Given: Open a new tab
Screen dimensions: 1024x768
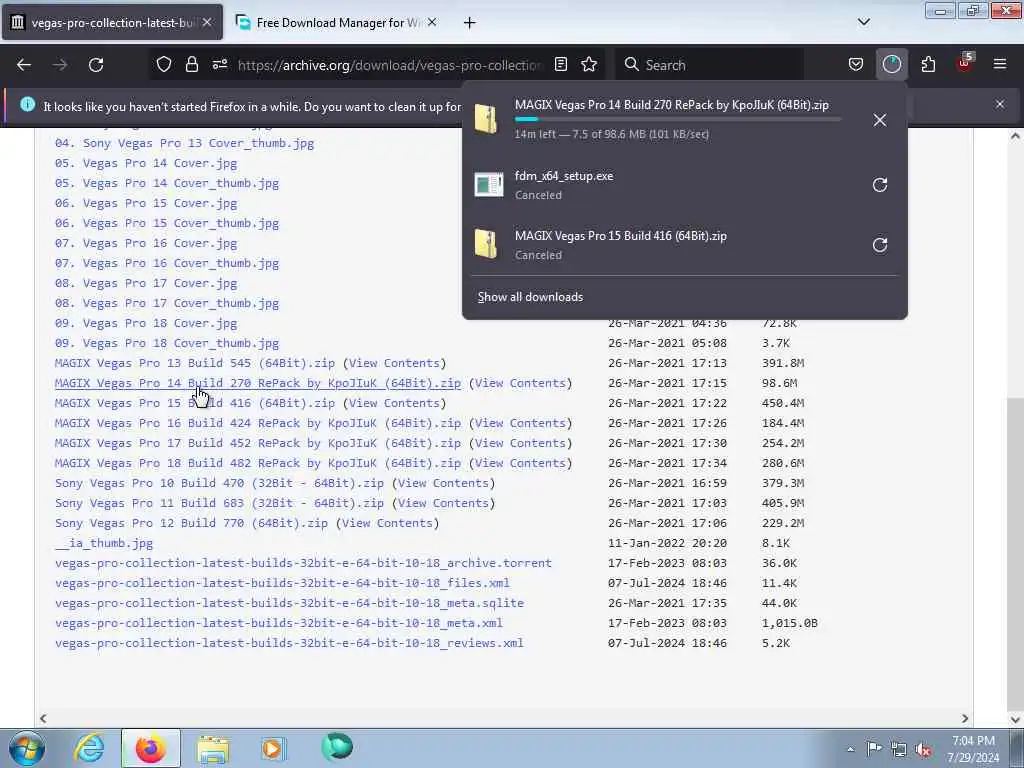Looking at the screenshot, I should click(x=470, y=23).
